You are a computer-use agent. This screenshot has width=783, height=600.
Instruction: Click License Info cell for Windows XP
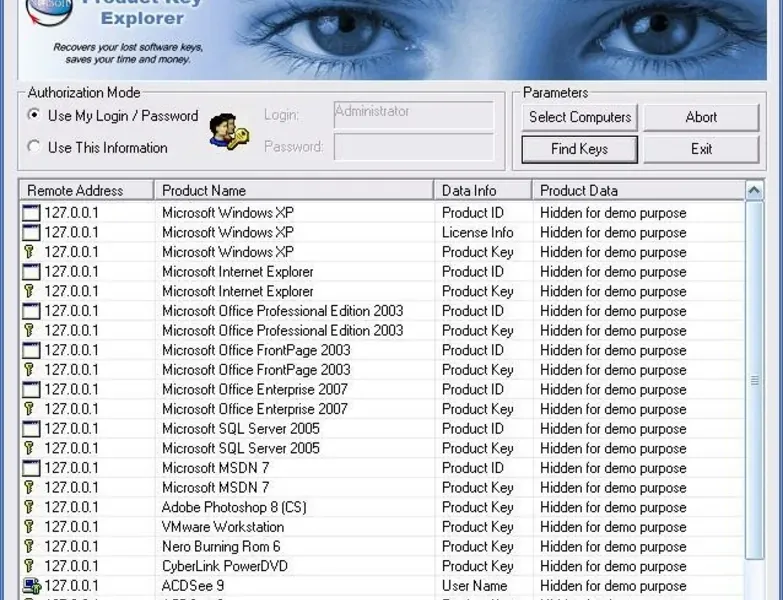(x=477, y=233)
